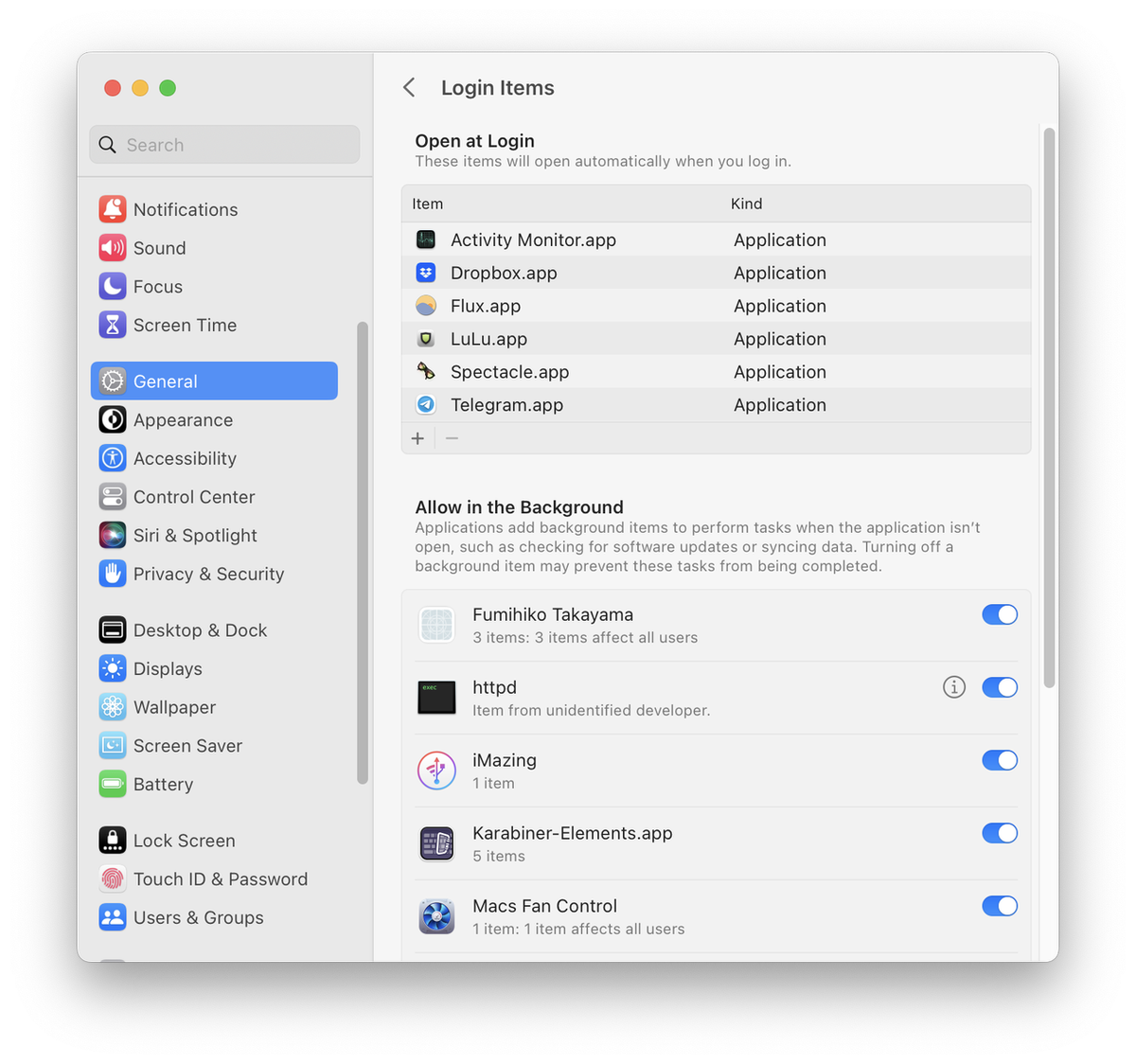Click '3 items: 3 items affect all users'
This screenshot has height=1064, width=1136.
pyautogui.click(x=585, y=637)
